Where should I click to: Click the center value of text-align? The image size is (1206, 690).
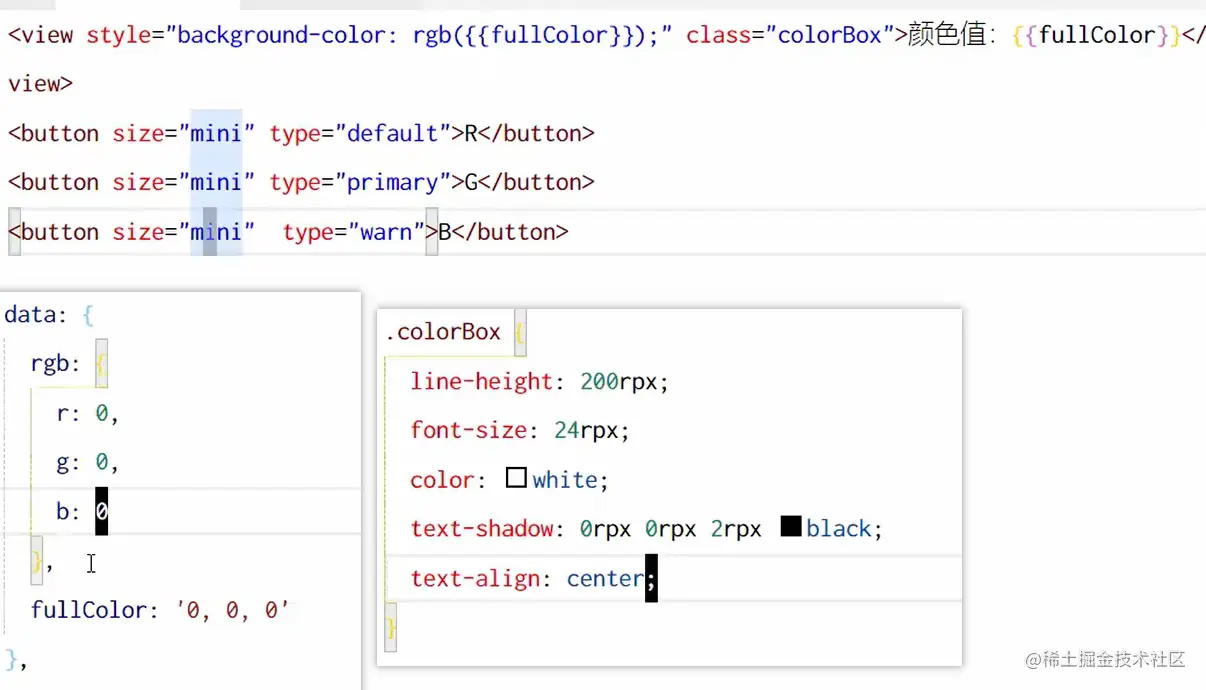606,578
